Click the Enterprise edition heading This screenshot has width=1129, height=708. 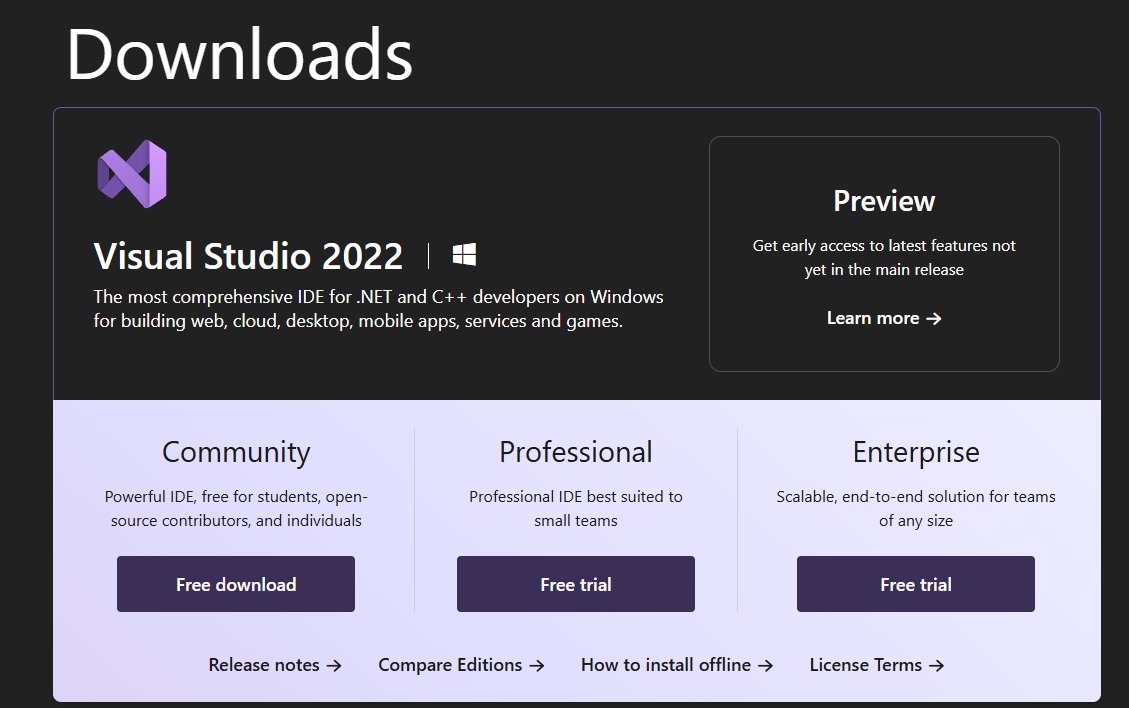pos(916,452)
